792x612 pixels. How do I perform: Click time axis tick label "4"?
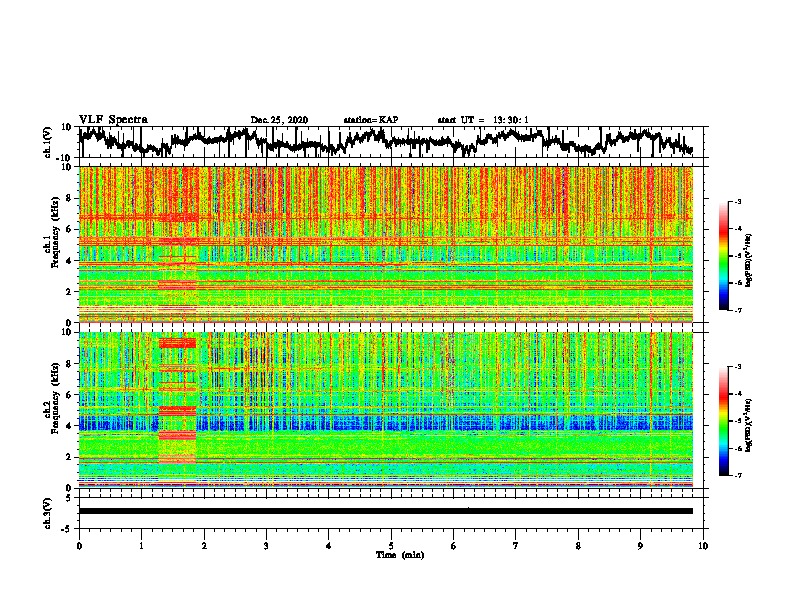click(x=329, y=546)
